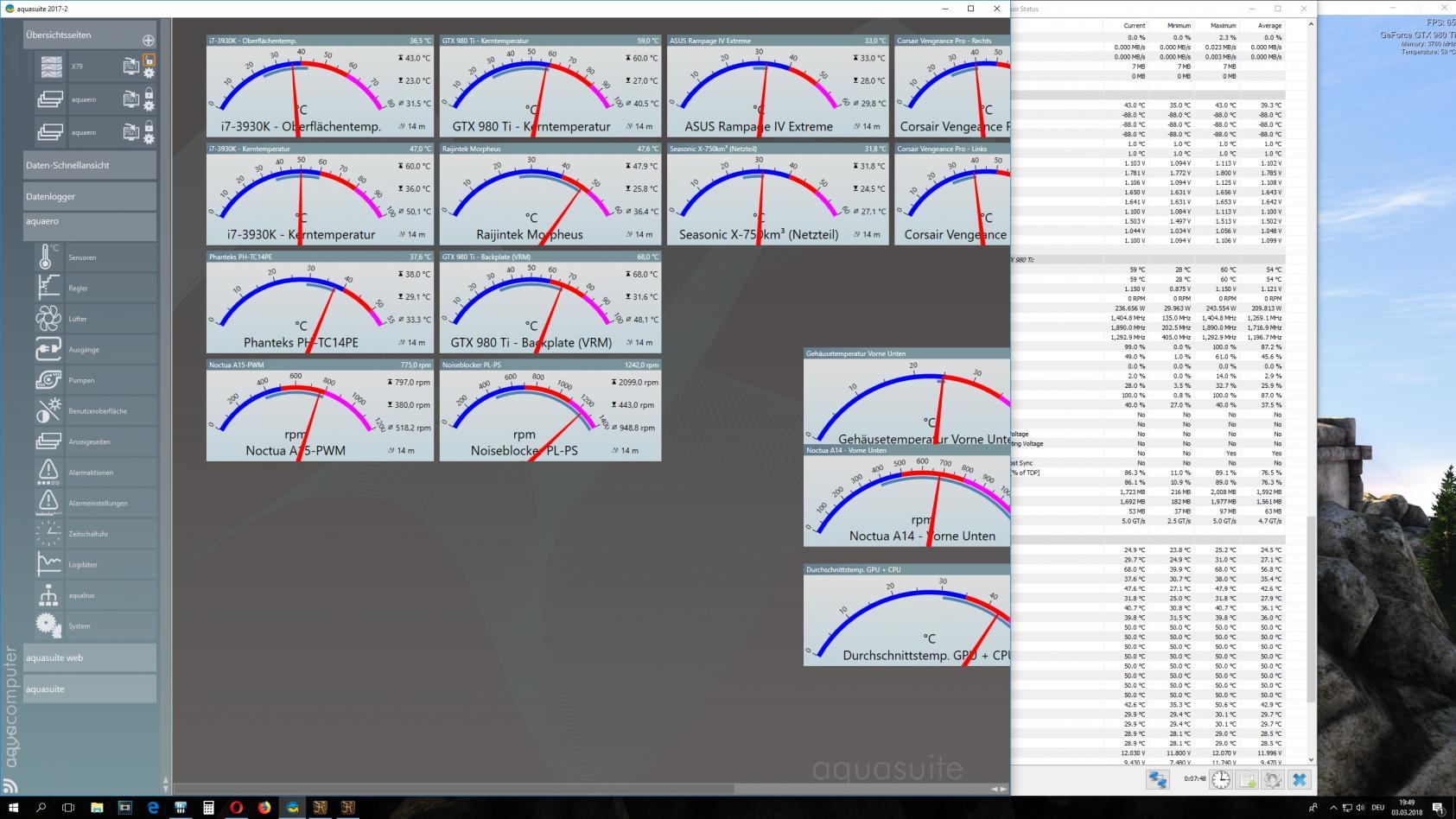Click the aquabus network icon
Screen dimensions: 1456x819
coord(48,595)
